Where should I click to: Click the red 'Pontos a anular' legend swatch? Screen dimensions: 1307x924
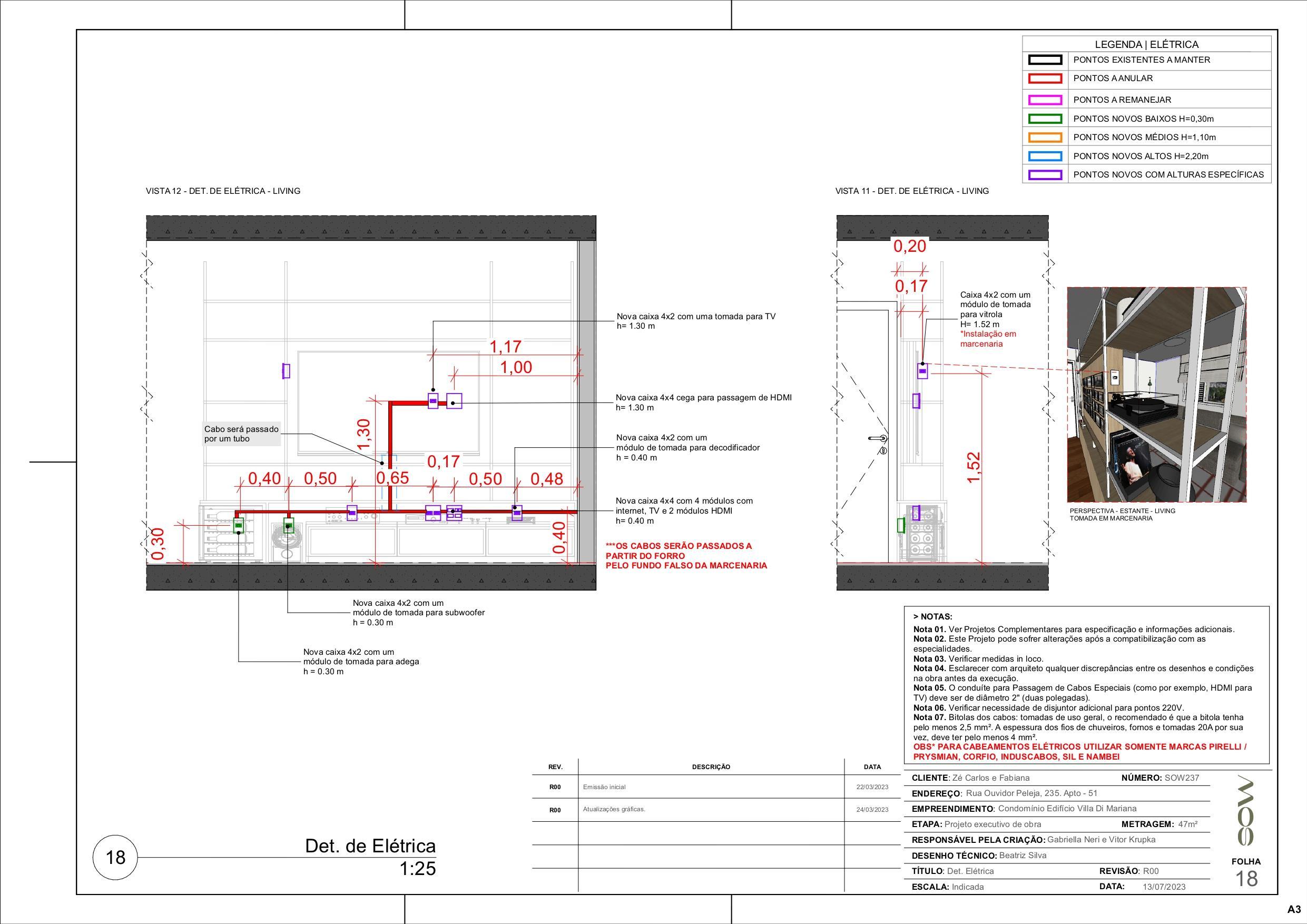pos(1045,78)
